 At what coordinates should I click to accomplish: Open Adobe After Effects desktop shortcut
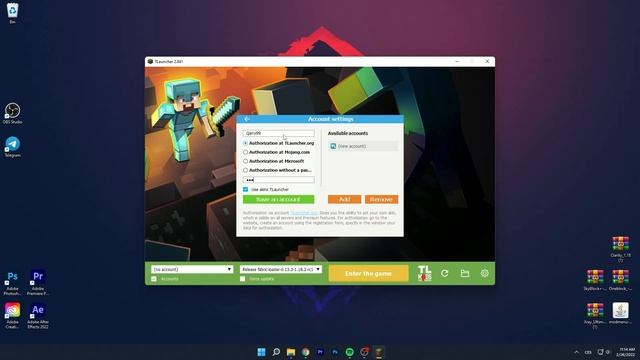coord(38,316)
